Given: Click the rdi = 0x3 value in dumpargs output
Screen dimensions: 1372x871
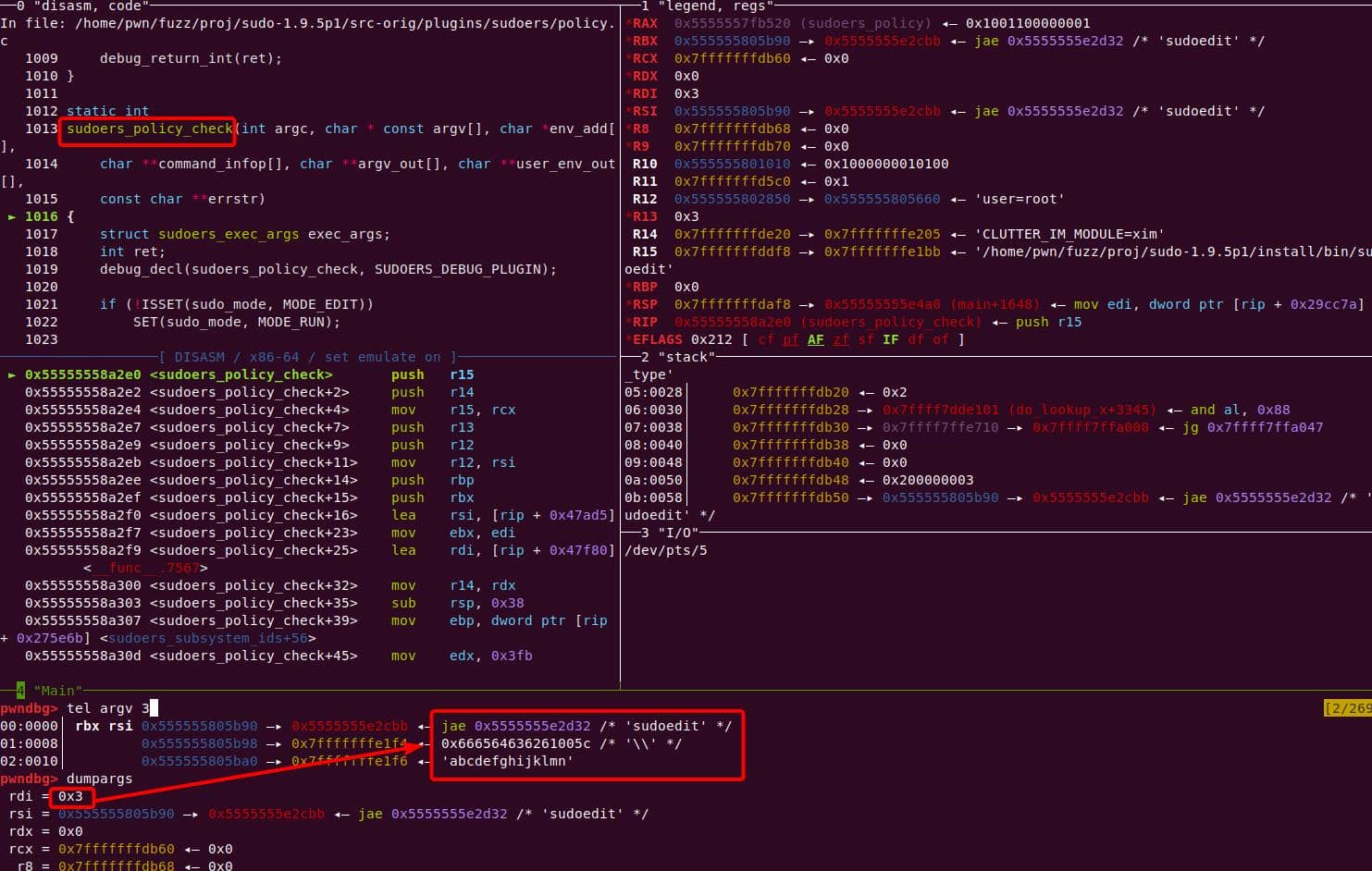Looking at the screenshot, I should 70,796.
